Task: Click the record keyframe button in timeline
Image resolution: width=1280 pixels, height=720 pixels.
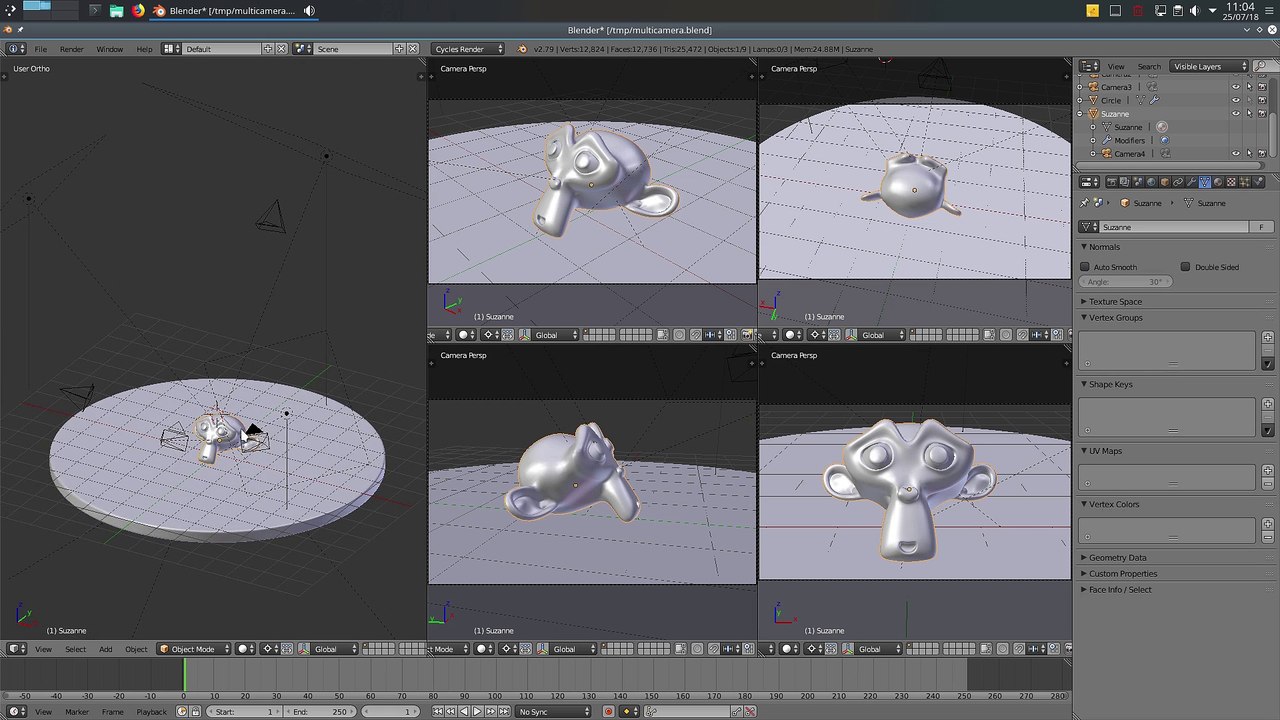Action: click(x=608, y=711)
